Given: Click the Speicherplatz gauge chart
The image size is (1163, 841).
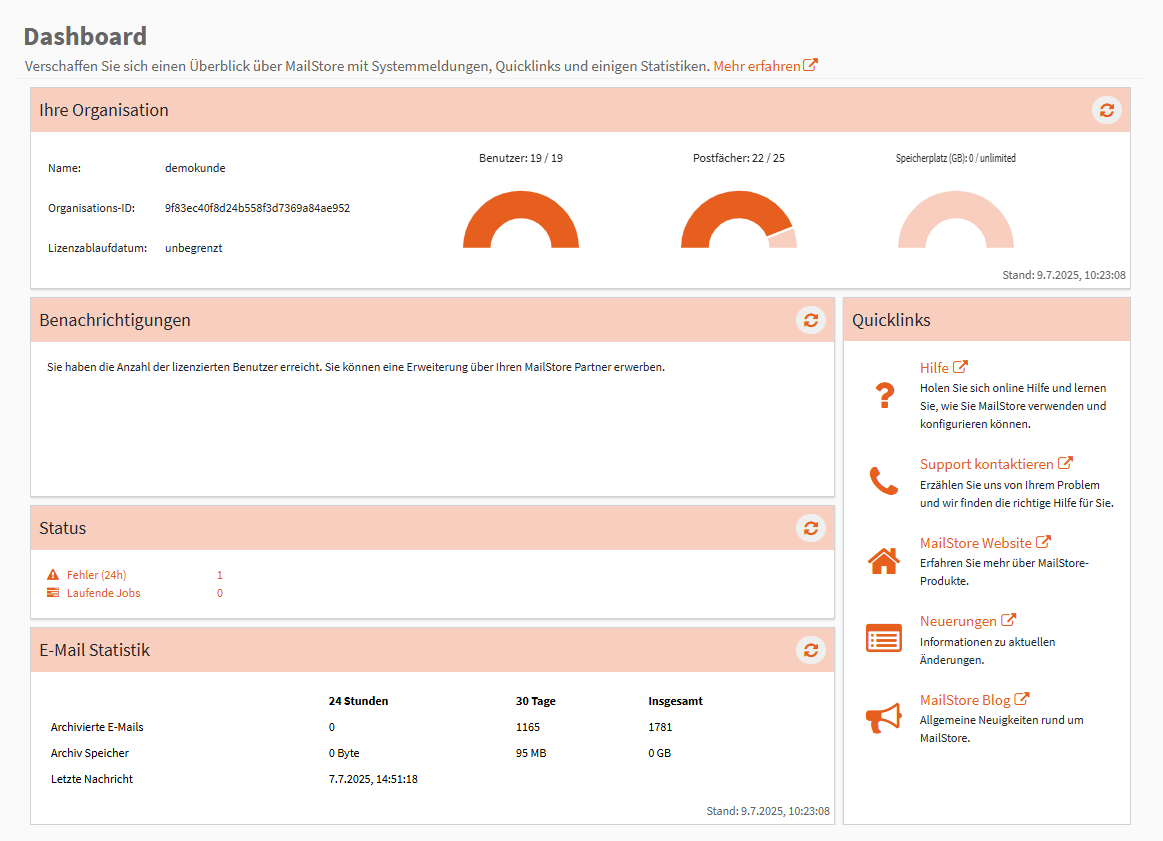Looking at the screenshot, I should (956, 220).
